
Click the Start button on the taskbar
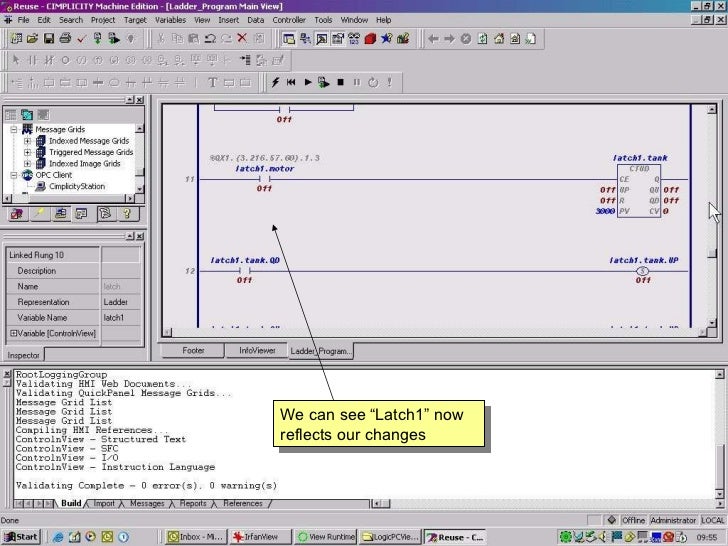pos(21,537)
